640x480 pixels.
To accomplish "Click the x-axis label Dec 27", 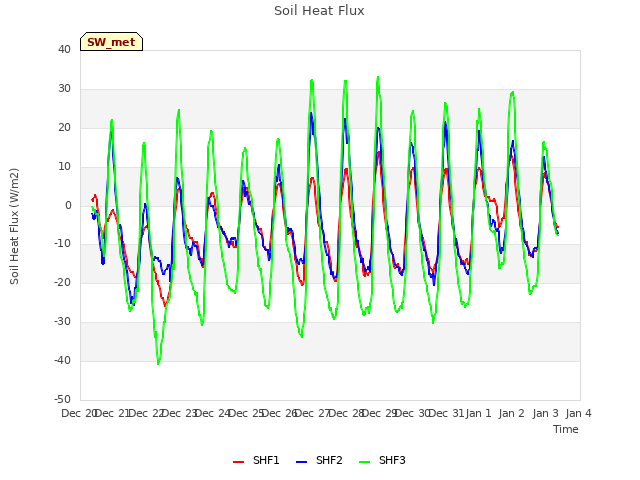I will coord(312,413).
